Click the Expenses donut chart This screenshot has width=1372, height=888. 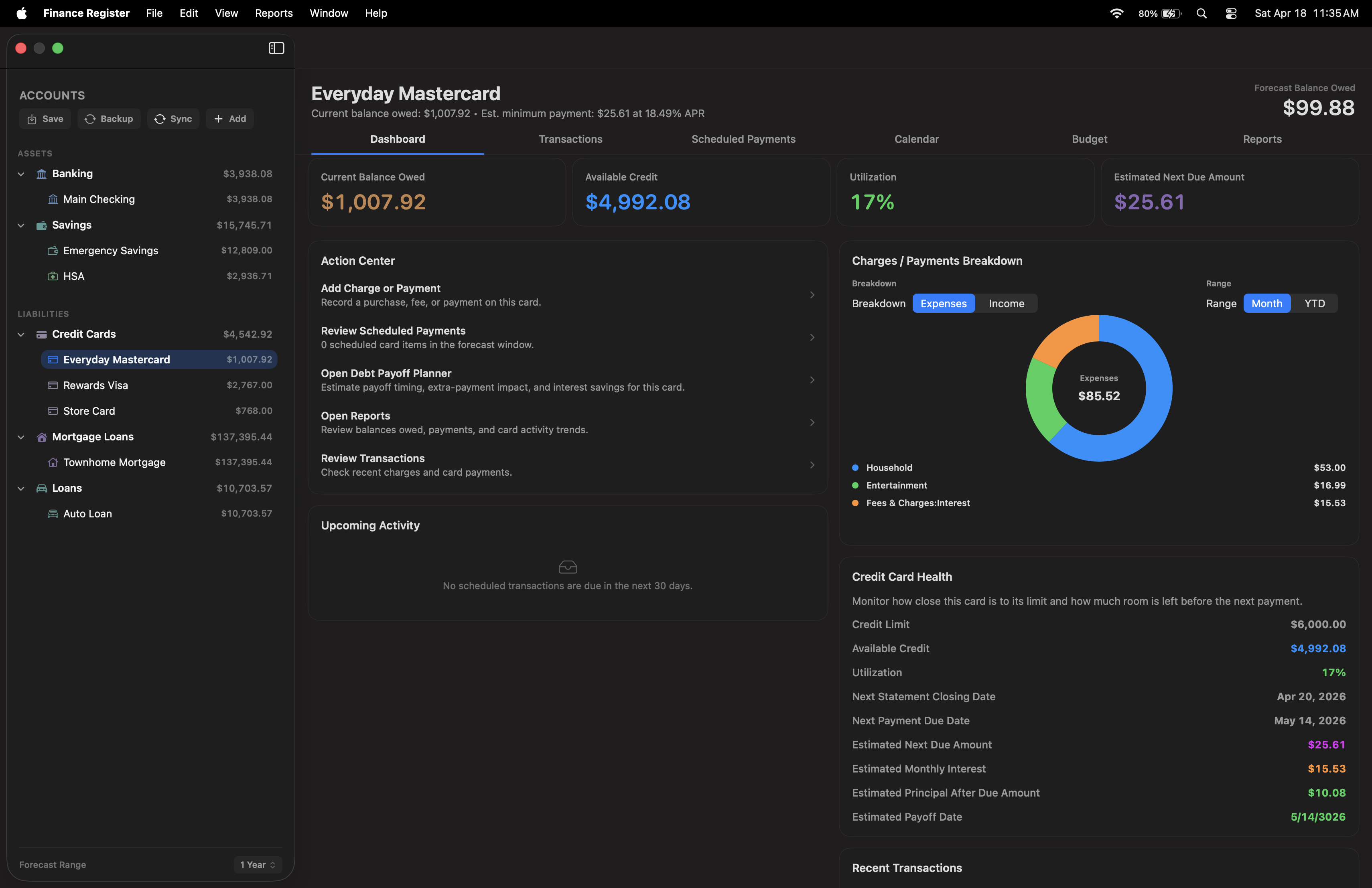[x=1099, y=388]
